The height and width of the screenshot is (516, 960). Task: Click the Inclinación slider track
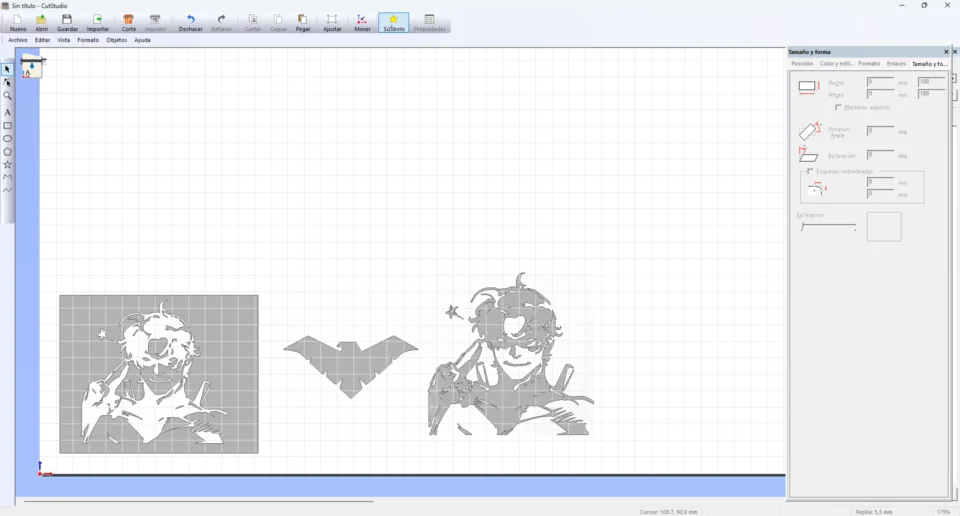click(x=829, y=226)
